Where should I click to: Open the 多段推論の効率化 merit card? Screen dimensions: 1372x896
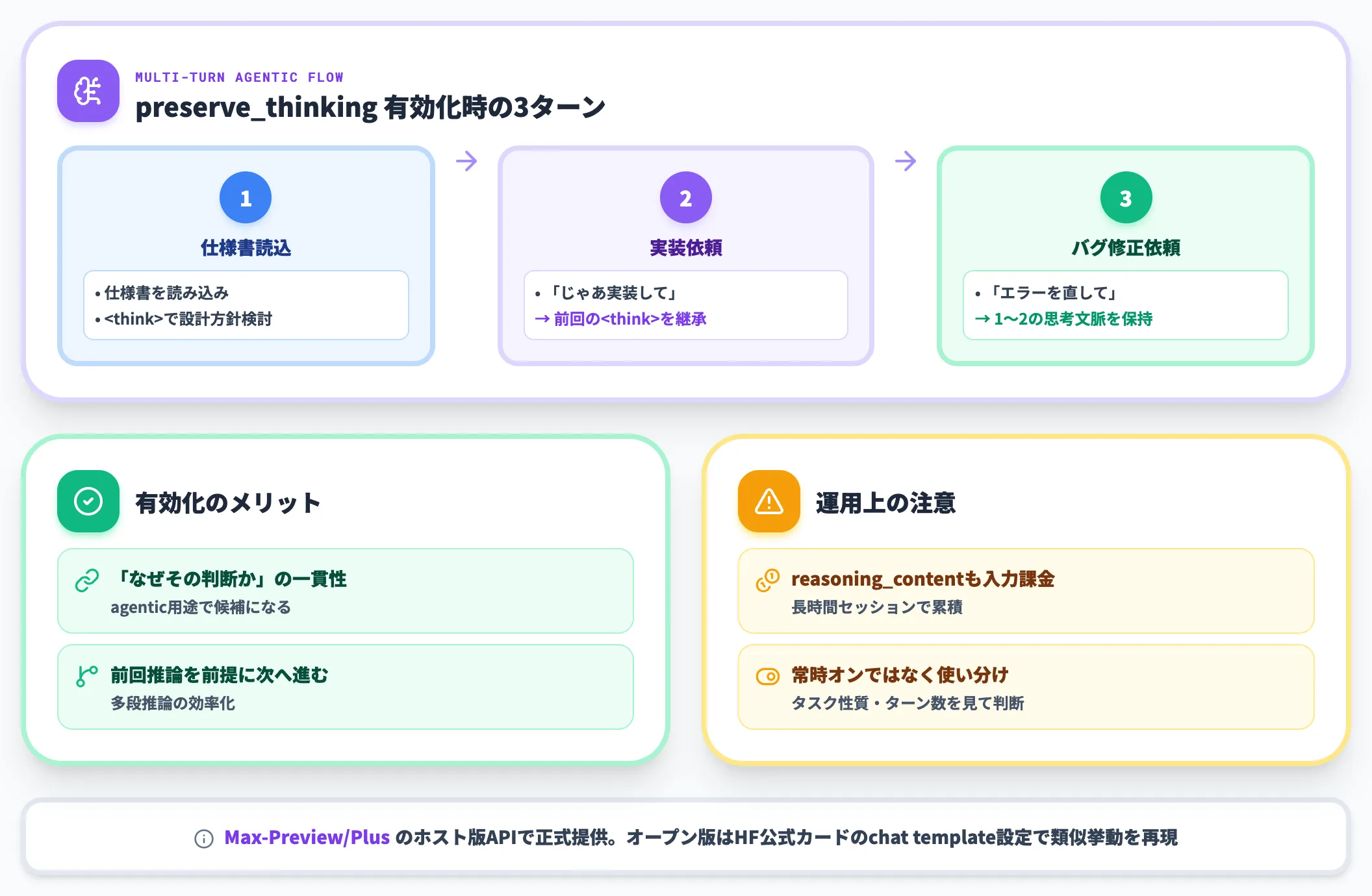[x=346, y=687]
